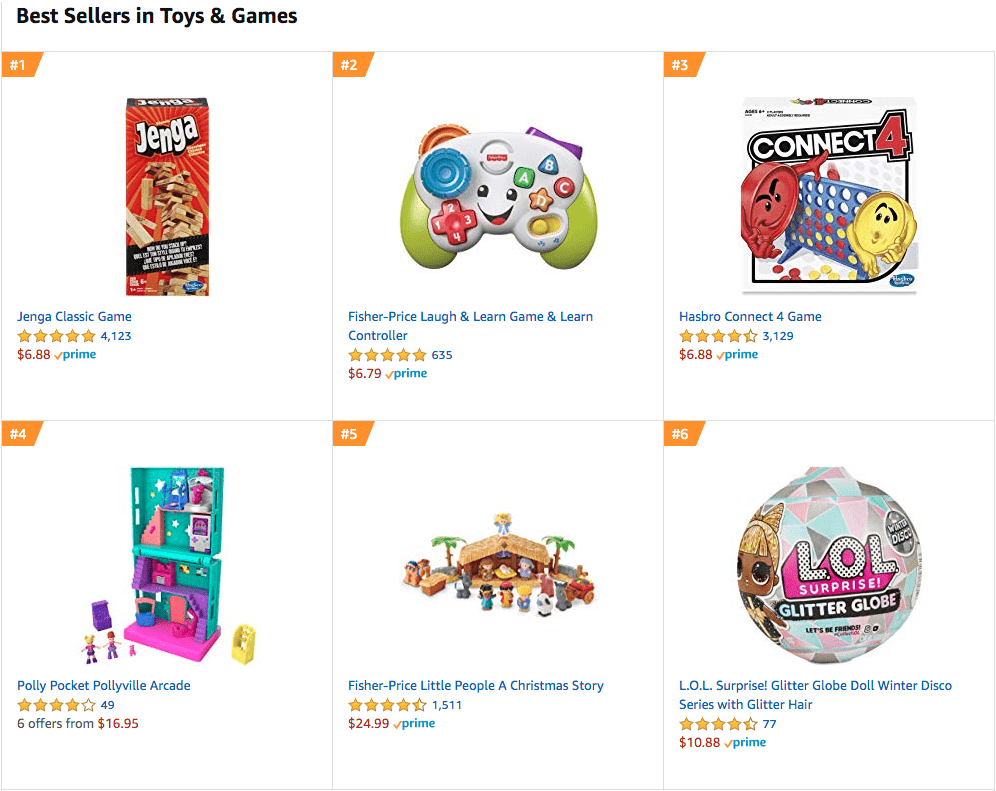Click the Prime badge under A Christmas Story
996x791 pixels.
(416, 723)
